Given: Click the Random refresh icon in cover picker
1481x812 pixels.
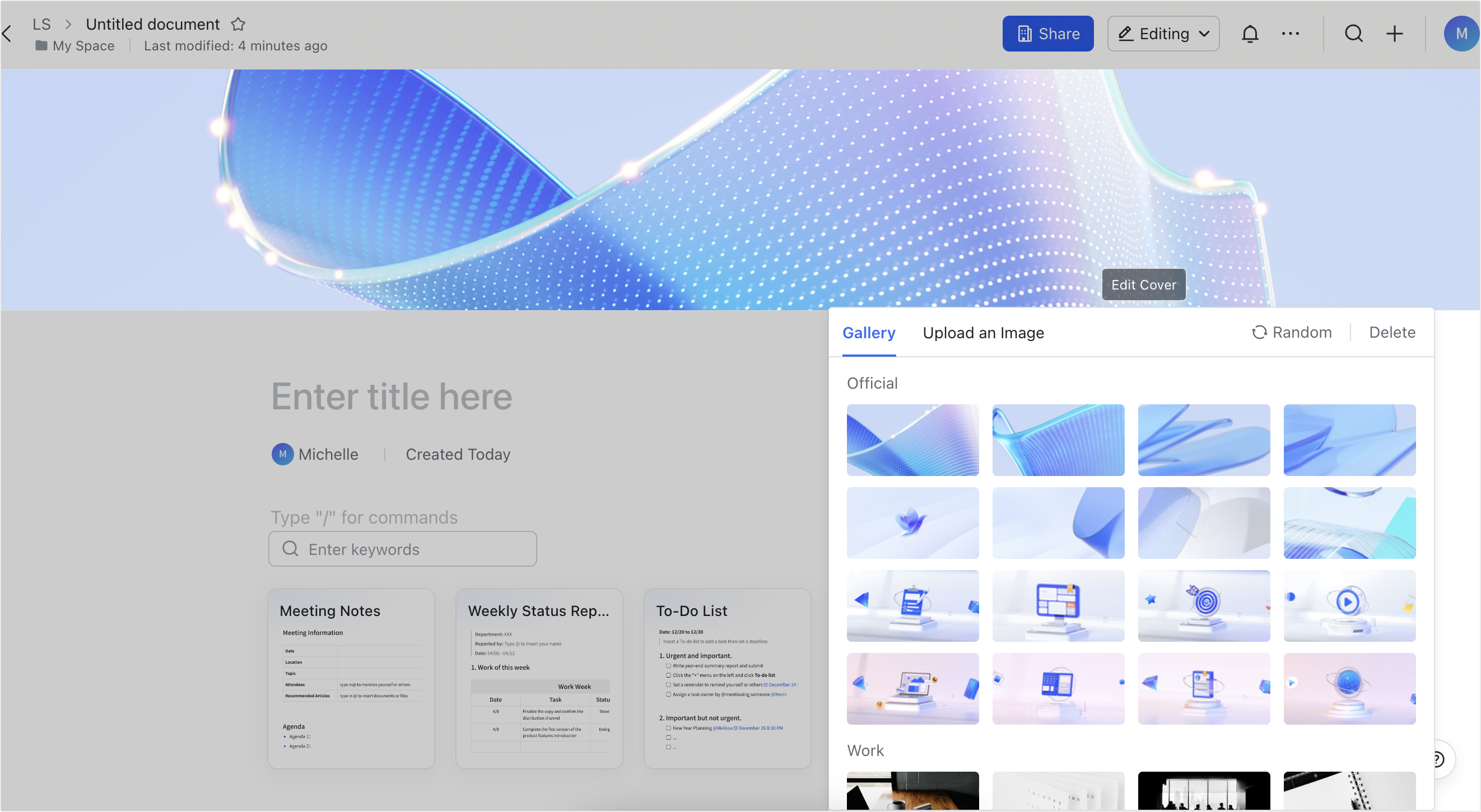Looking at the screenshot, I should pos(1260,332).
